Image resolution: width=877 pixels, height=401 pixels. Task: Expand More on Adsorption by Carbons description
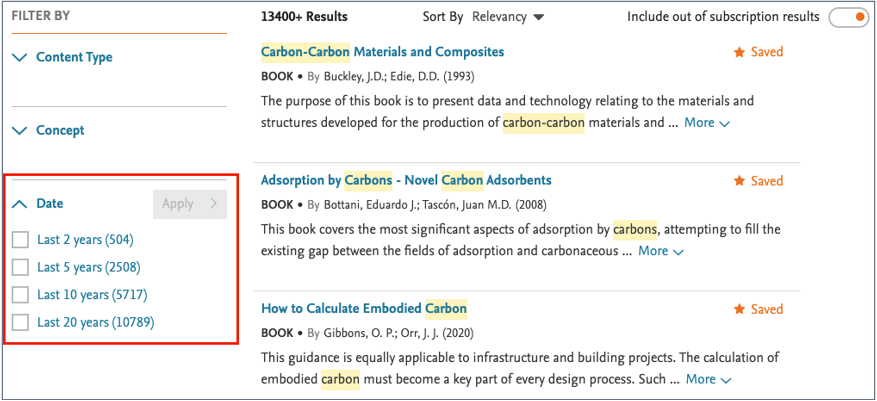click(x=661, y=251)
